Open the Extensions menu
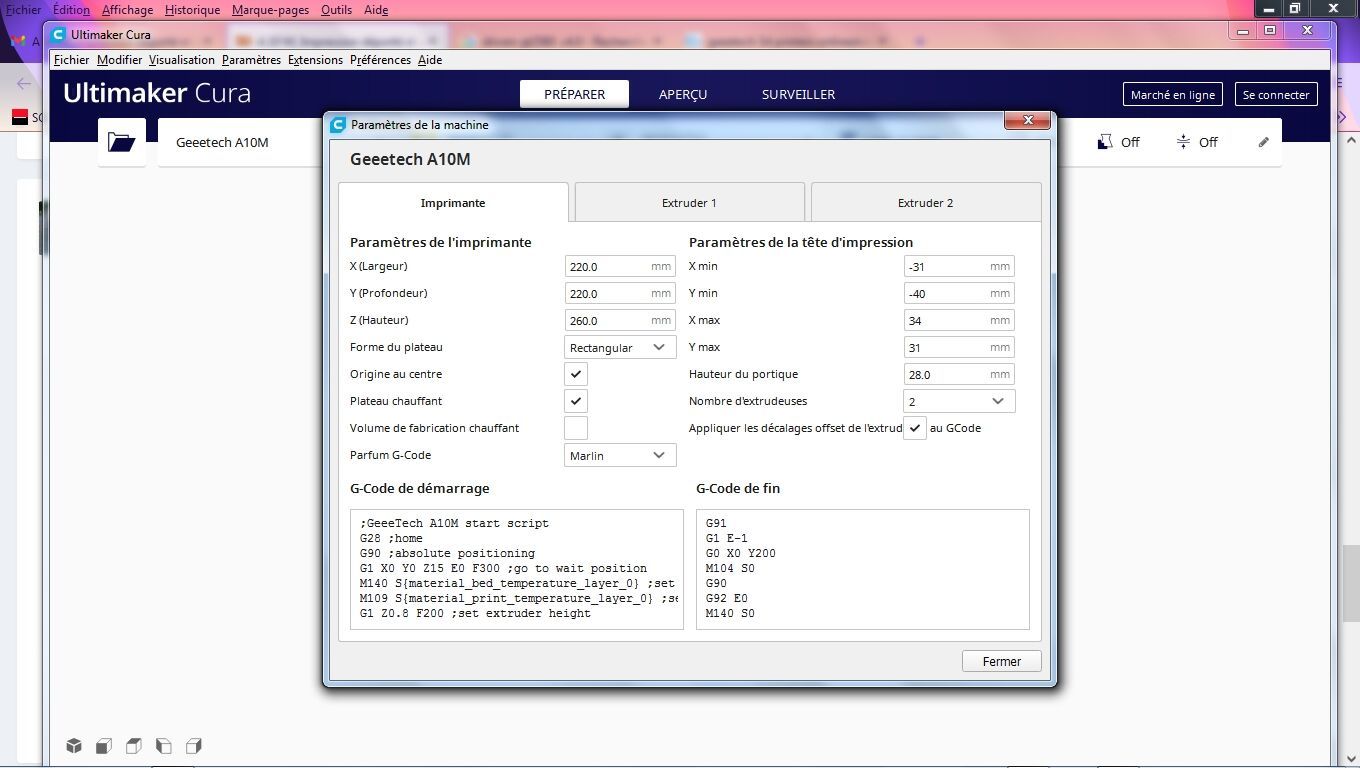 [x=315, y=60]
